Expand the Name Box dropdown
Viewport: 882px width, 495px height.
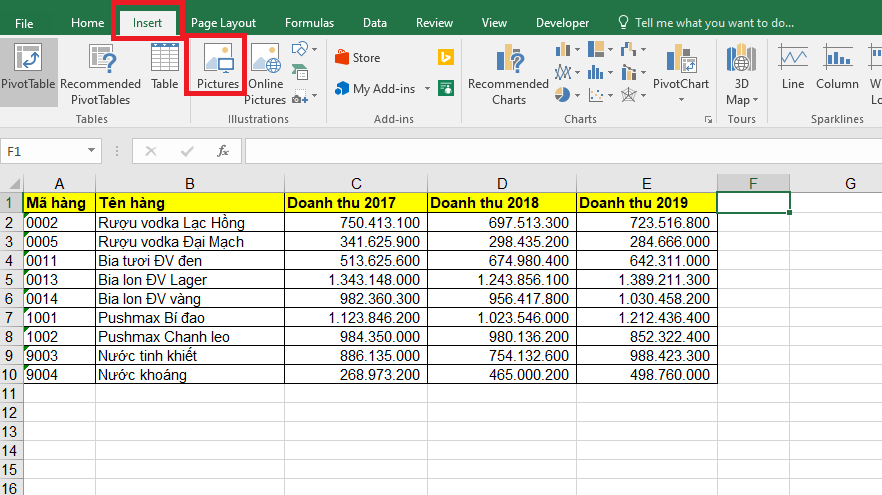tap(93, 151)
